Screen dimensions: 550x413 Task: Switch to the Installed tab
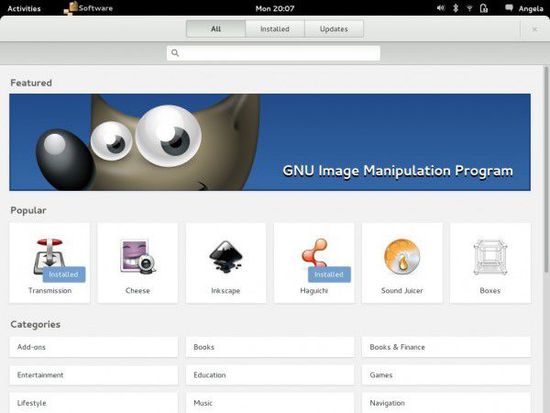275,29
